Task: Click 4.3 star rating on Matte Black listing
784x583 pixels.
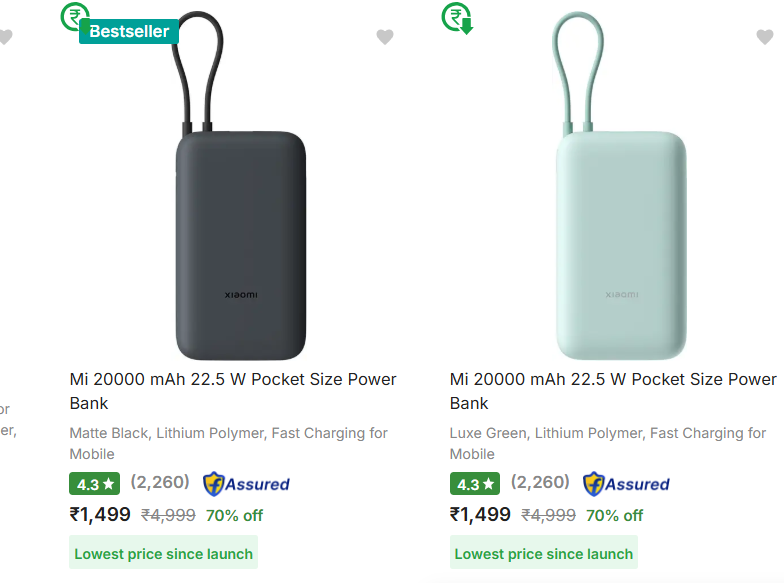Action: click(x=95, y=484)
